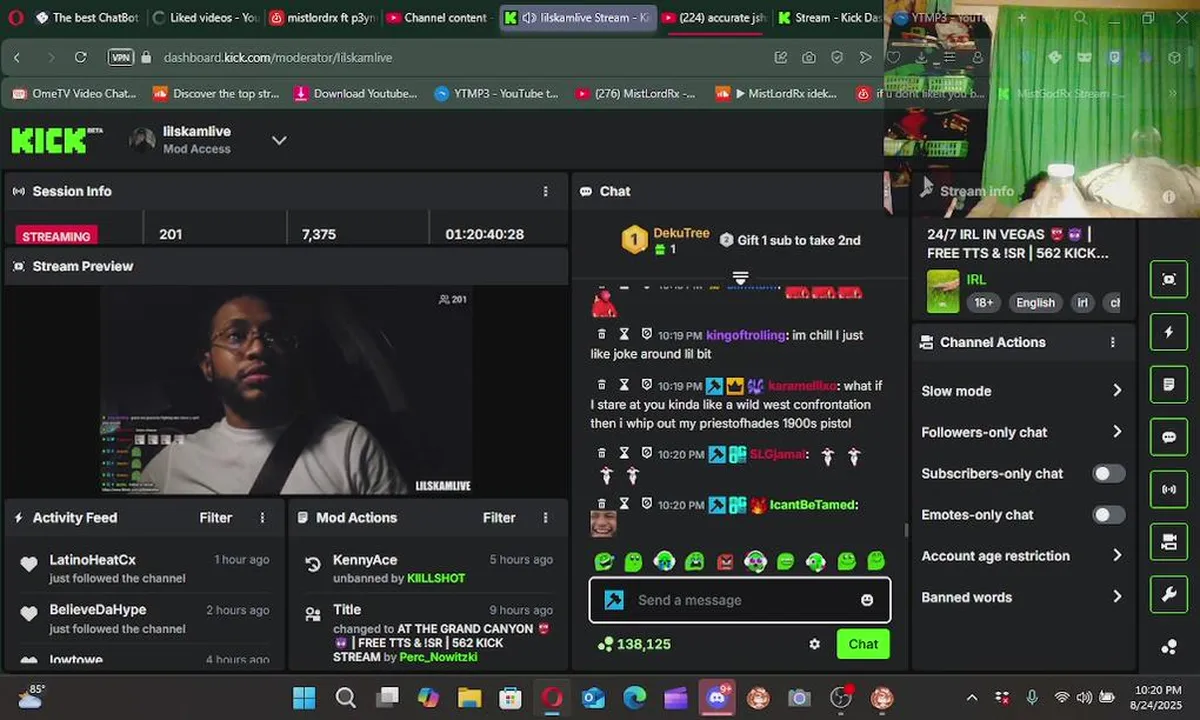The image size is (1200, 720).
Task: Expand the lilskamlive channel dropdown
Action: [x=279, y=140]
